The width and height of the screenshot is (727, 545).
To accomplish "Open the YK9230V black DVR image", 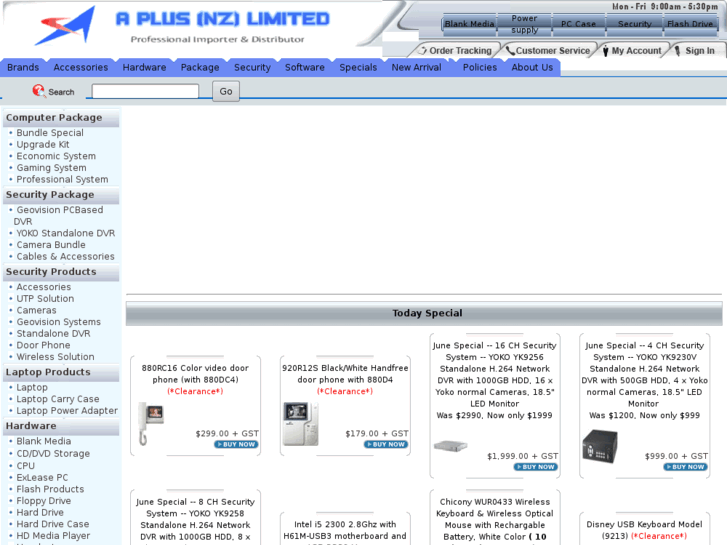I will (x=600, y=446).
